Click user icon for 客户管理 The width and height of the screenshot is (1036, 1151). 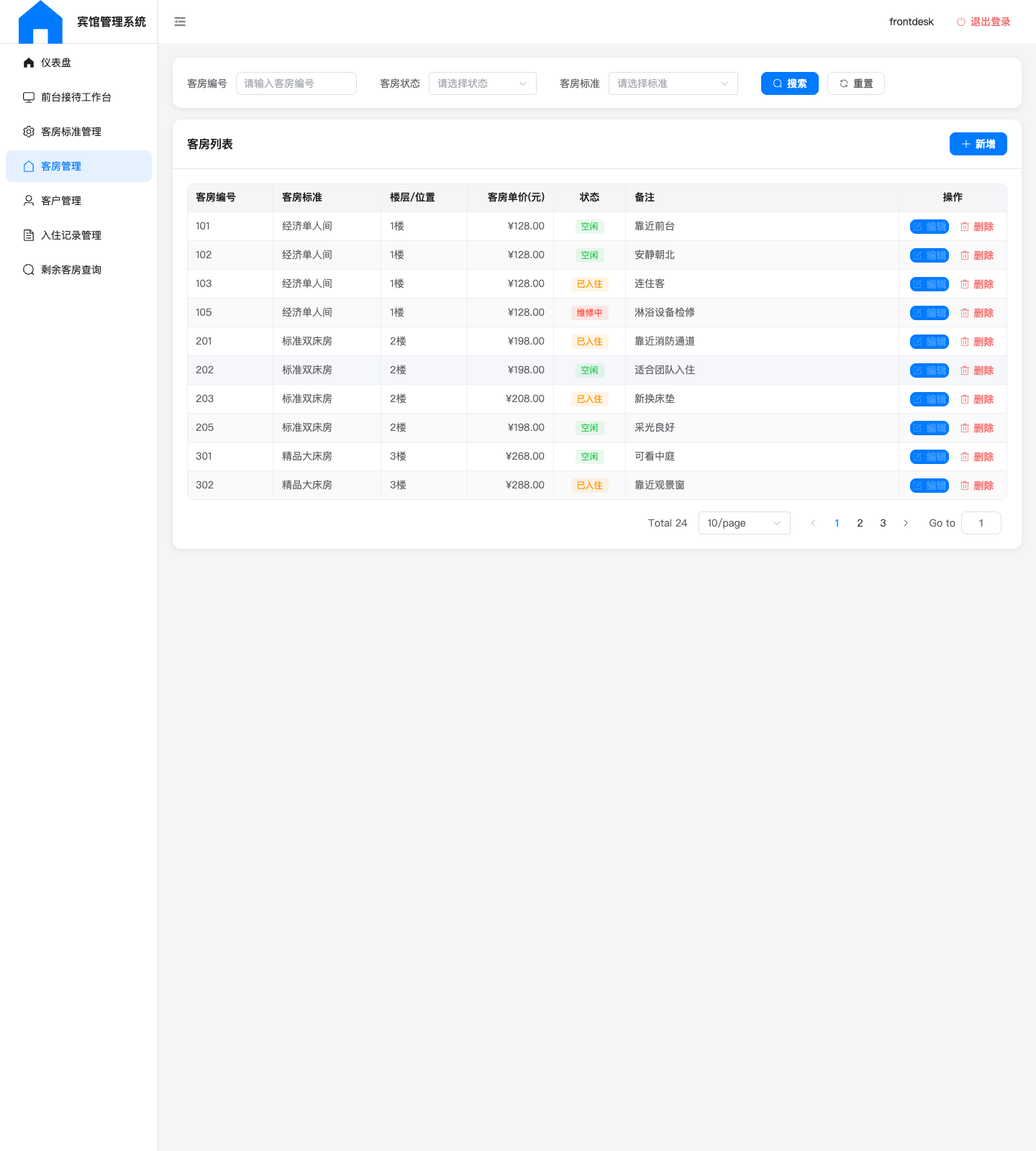[29, 201]
